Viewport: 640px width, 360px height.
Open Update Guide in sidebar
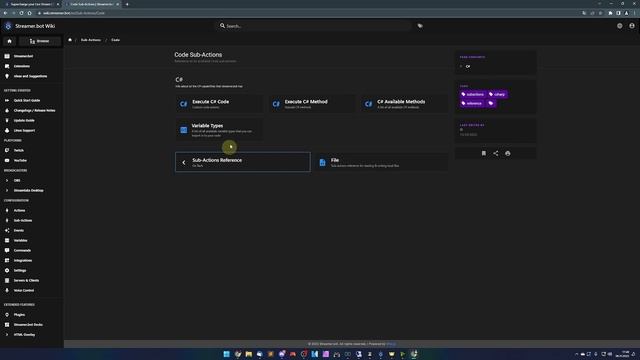pos(31,120)
